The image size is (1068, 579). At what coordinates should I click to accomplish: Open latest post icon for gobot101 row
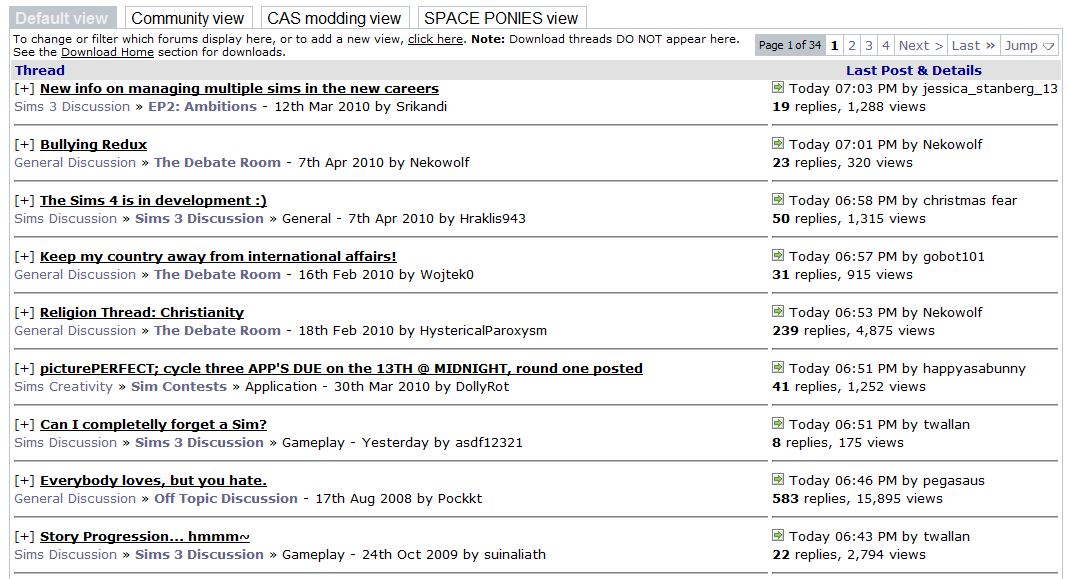point(778,256)
